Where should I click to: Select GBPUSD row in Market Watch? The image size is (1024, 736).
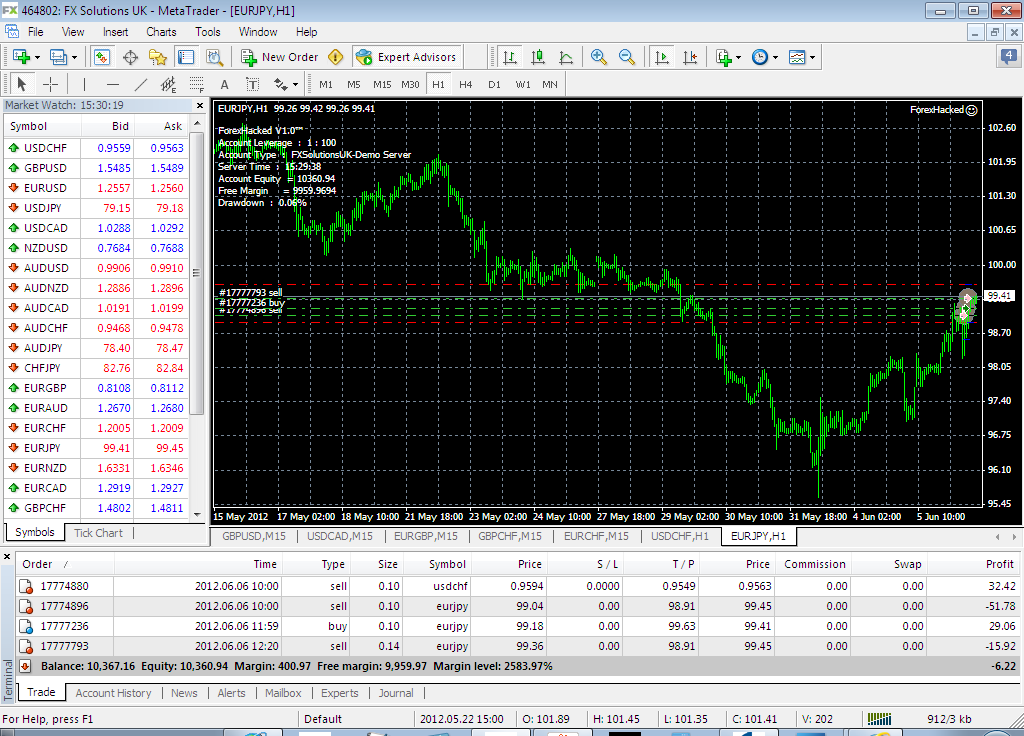click(97, 168)
